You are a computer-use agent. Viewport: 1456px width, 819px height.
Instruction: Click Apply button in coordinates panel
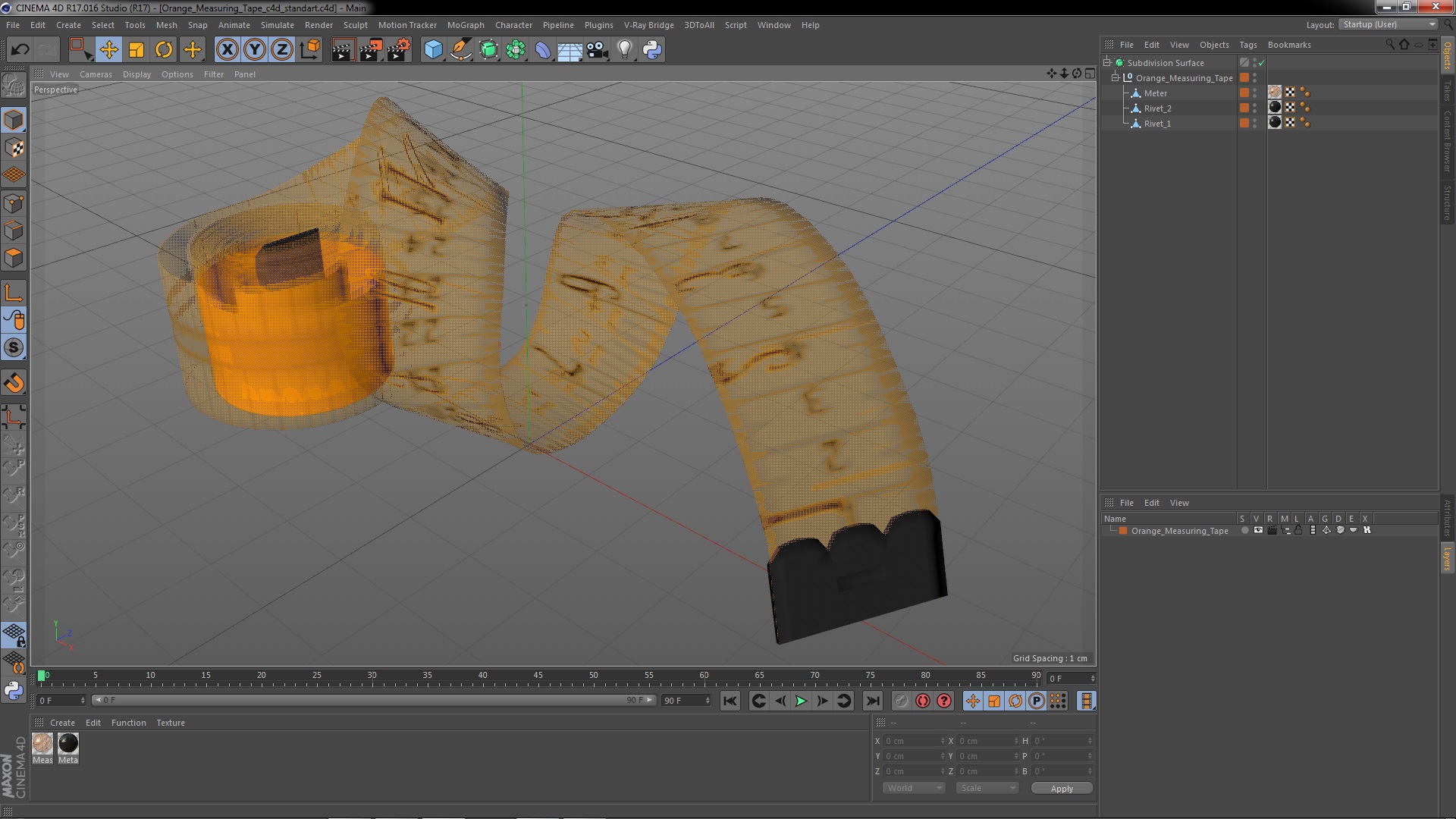pos(1062,788)
